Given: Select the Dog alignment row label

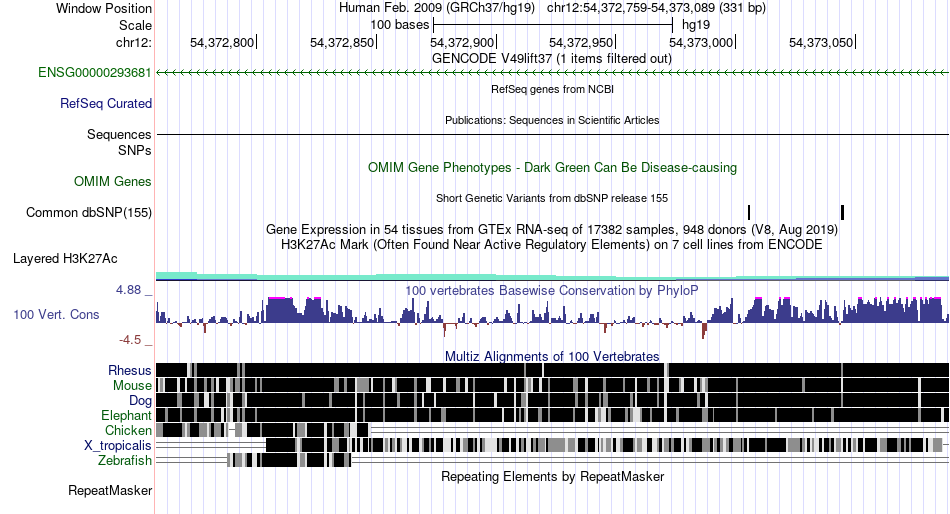Looking at the screenshot, I should tap(141, 401).
